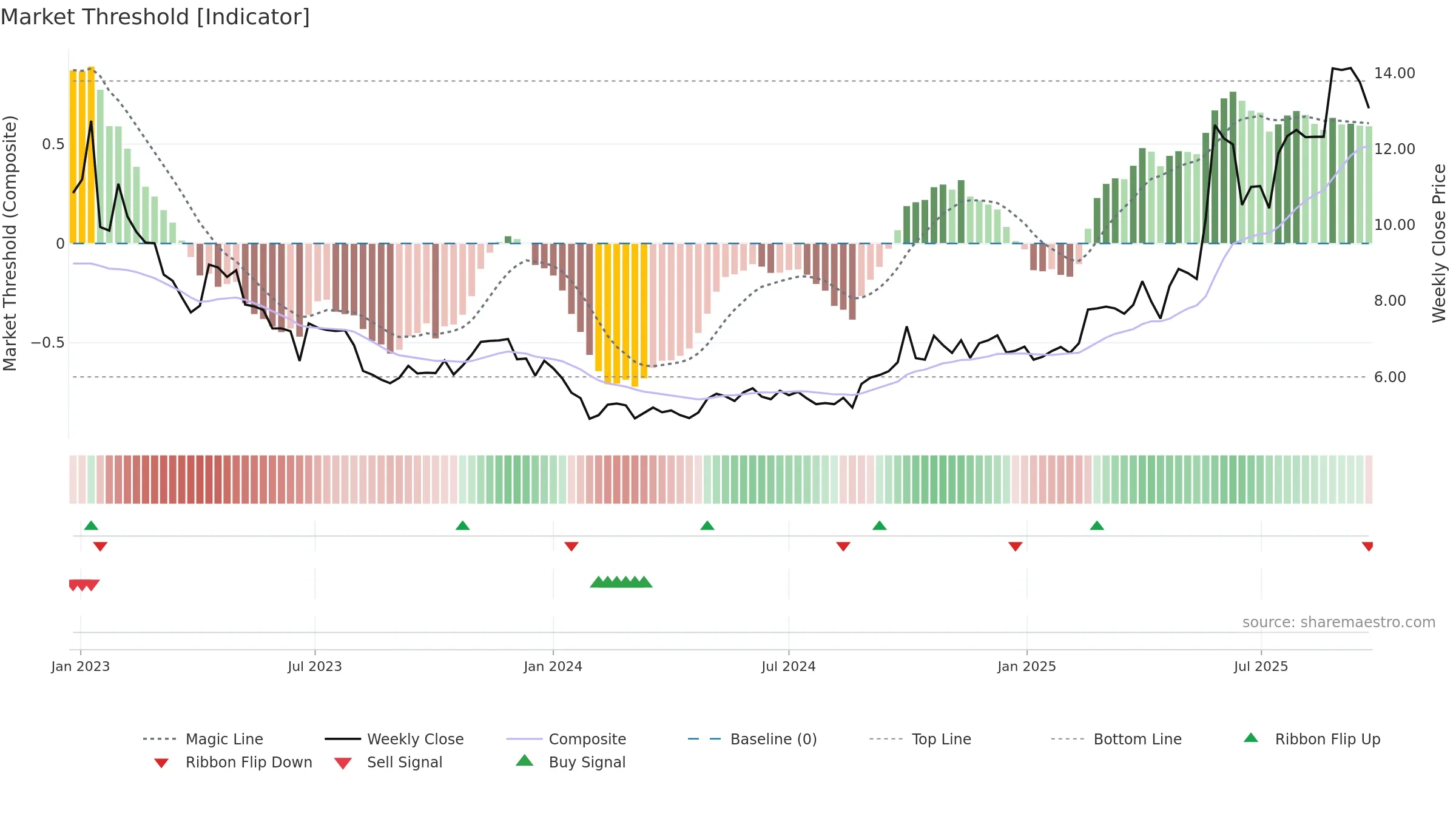Click the ribbon flip up marker near May 2024
This screenshot has width=1456, height=819.
click(707, 525)
